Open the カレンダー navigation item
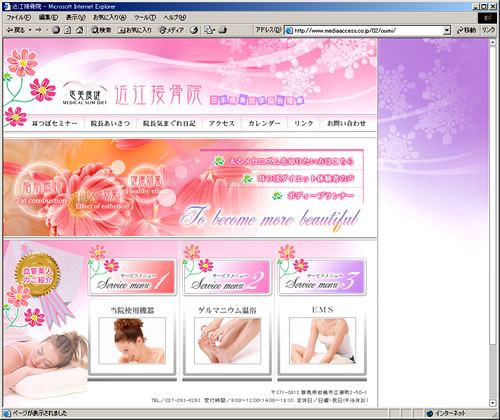 coord(264,123)
